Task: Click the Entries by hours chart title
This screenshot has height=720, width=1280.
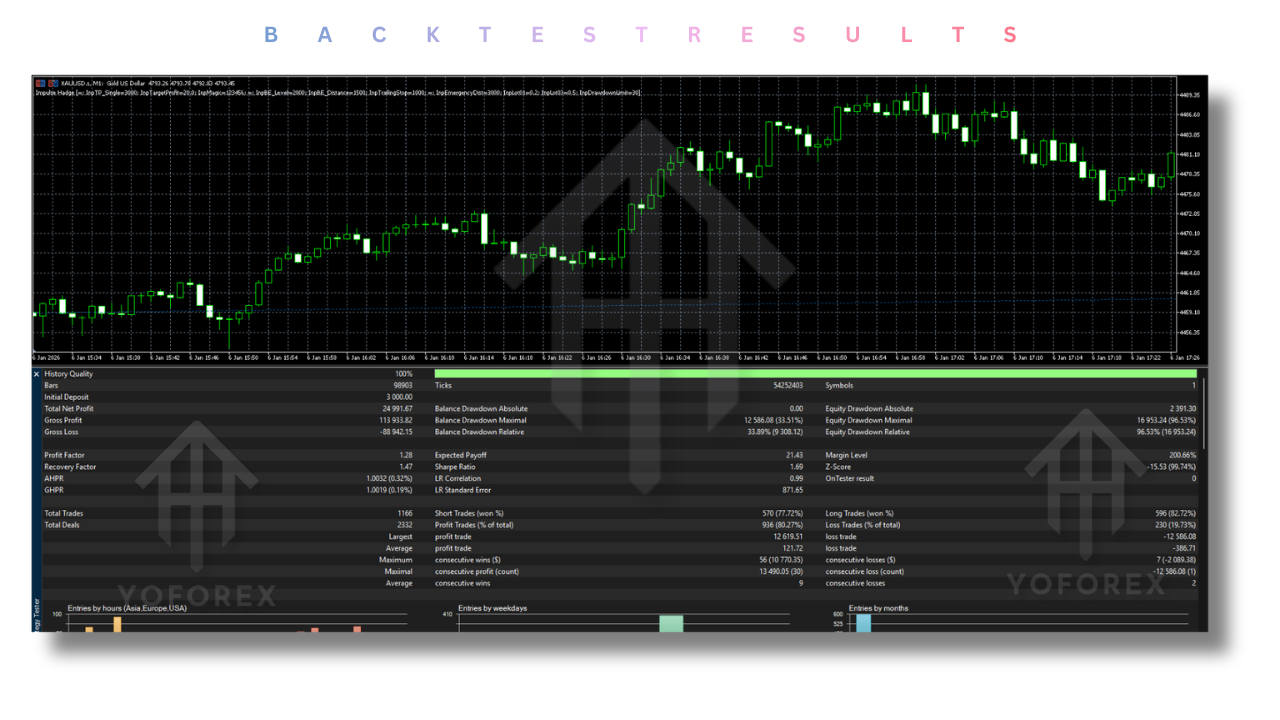Action: pos(126,608)
